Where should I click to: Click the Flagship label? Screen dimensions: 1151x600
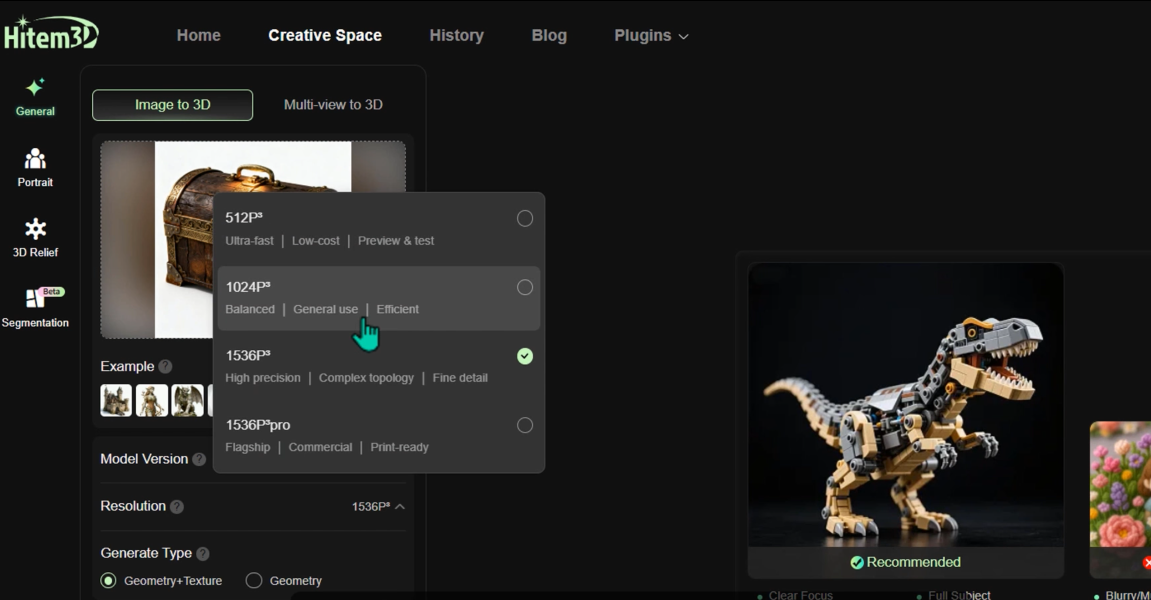point(247,447)
